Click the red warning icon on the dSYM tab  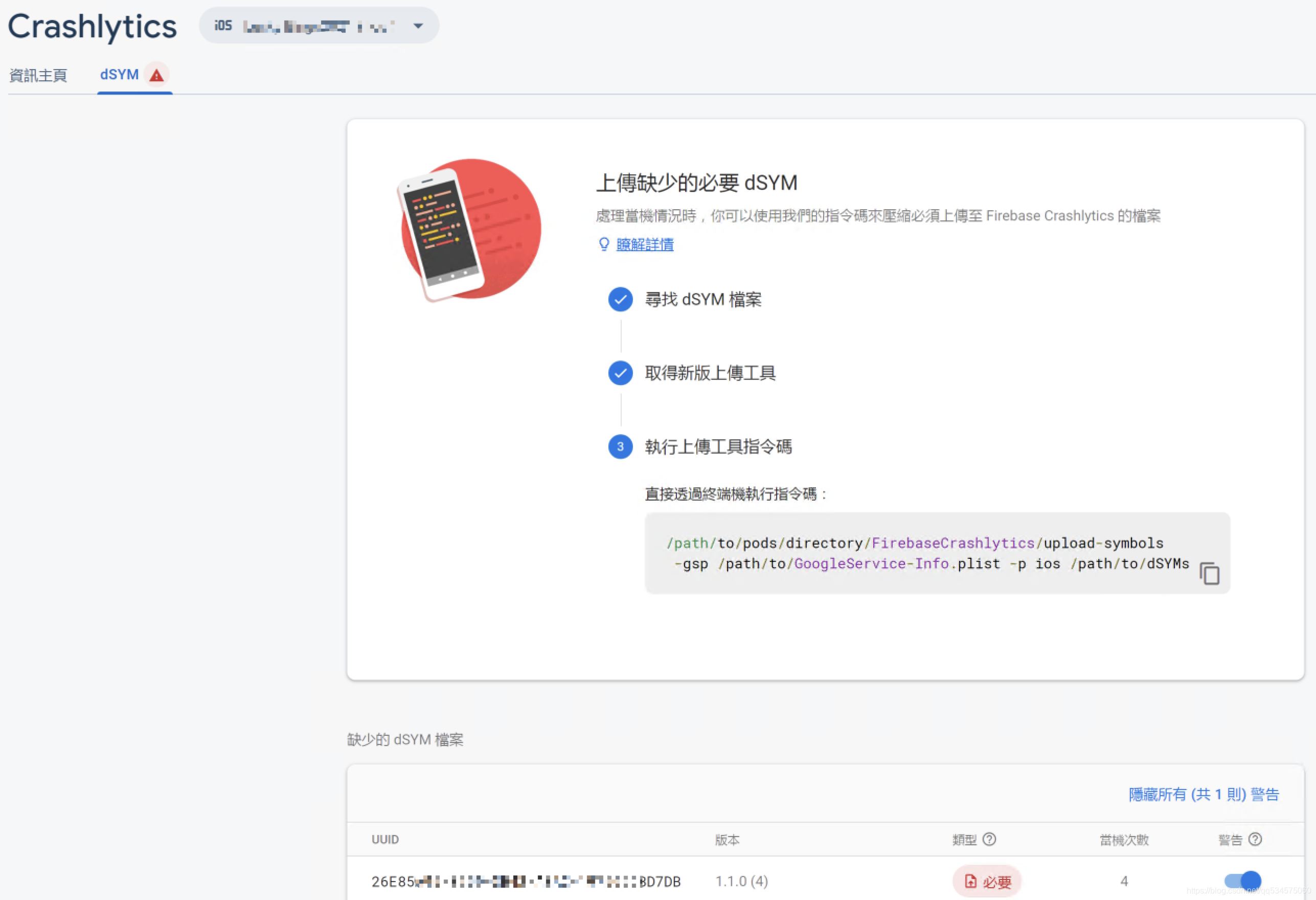tap(156, 75)
